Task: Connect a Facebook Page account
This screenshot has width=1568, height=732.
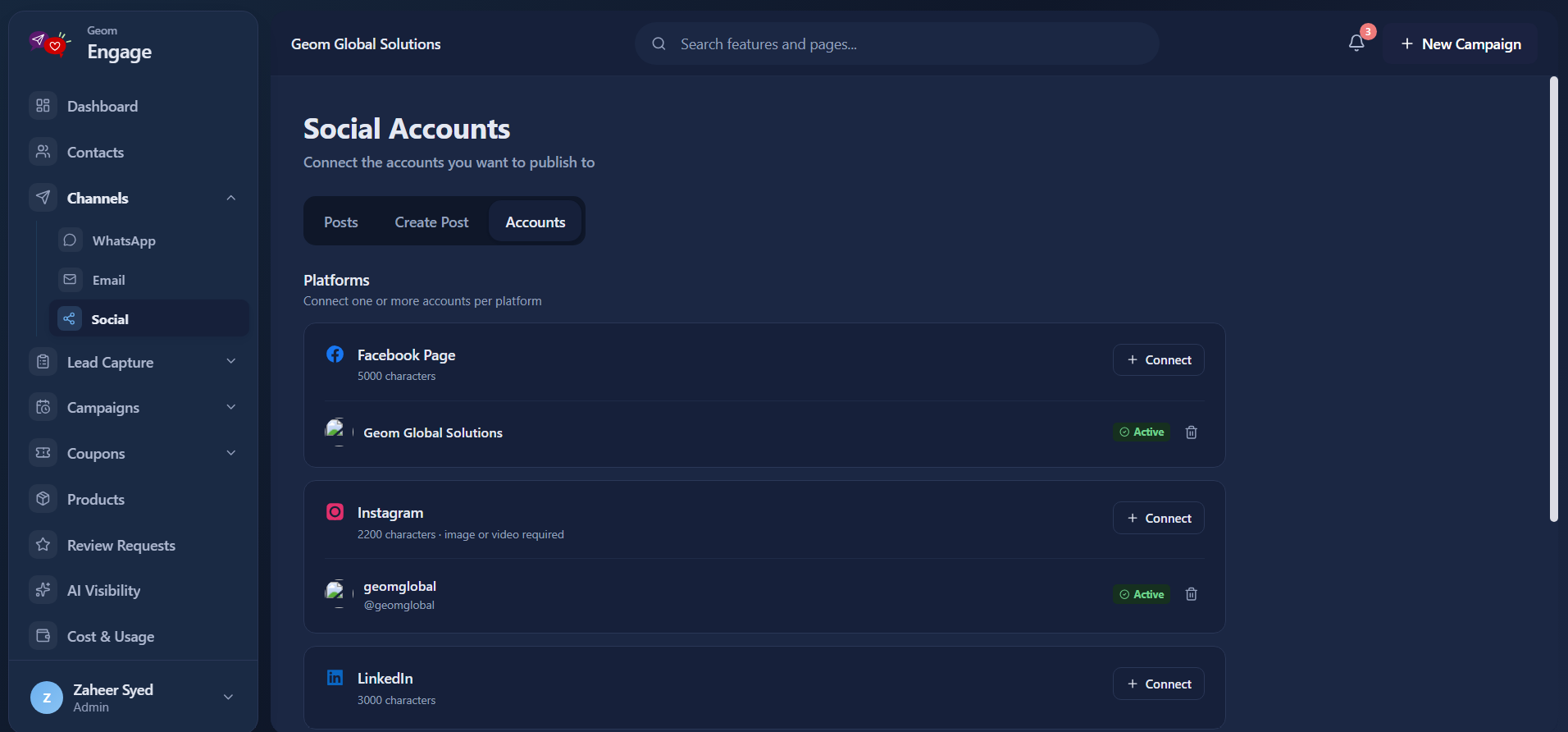Action: [x=1158, y=359]
